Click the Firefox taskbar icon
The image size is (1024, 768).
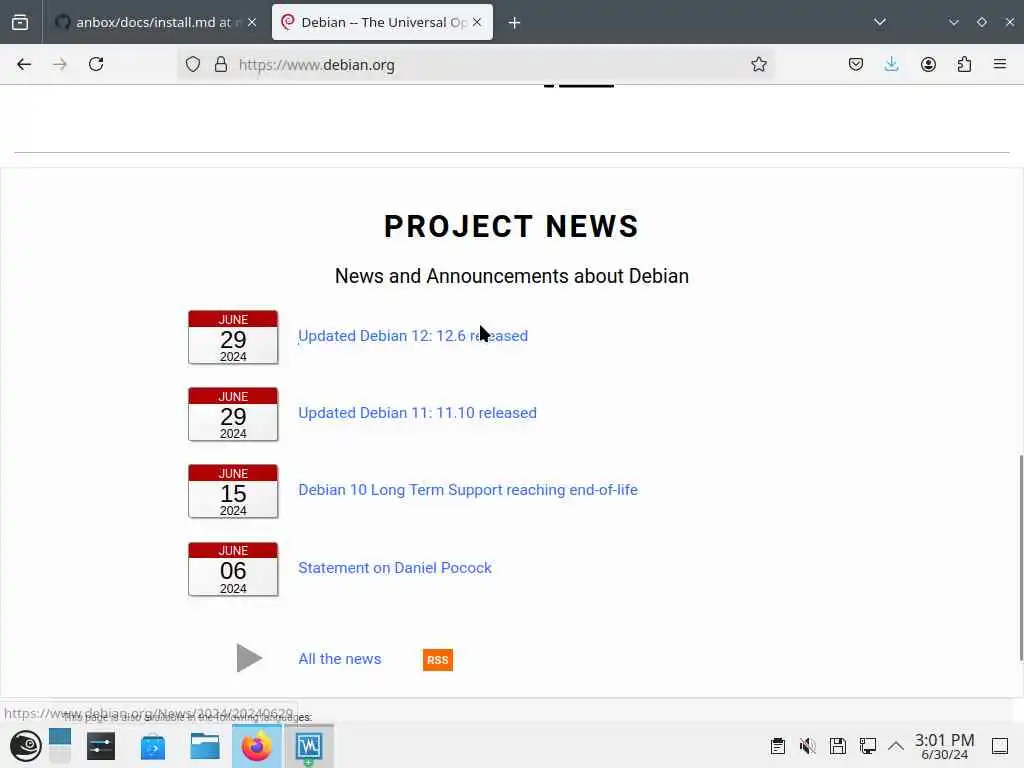click(257, 746)
